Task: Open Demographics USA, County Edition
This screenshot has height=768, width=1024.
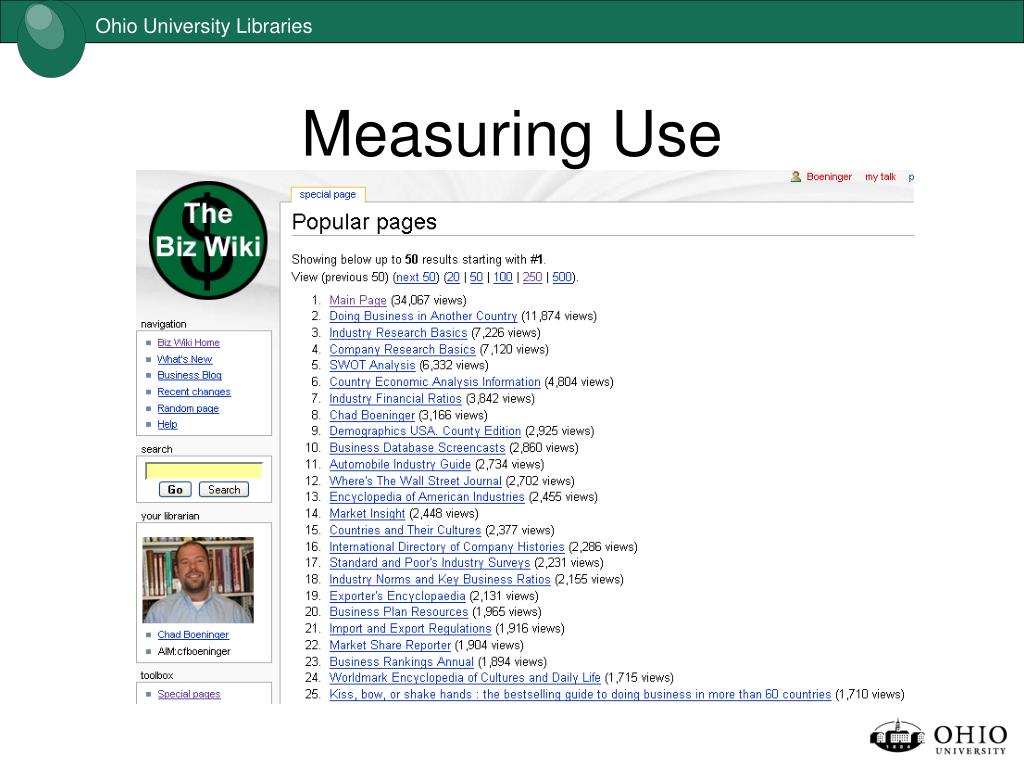Action: (425, 431)
